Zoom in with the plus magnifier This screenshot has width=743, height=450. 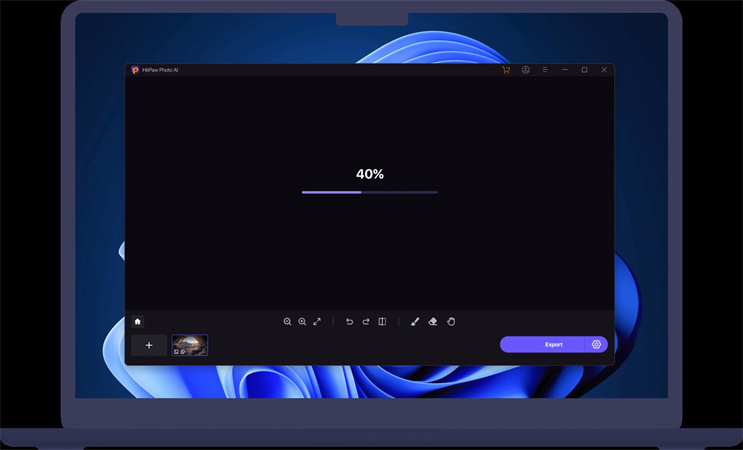(302, 322)
